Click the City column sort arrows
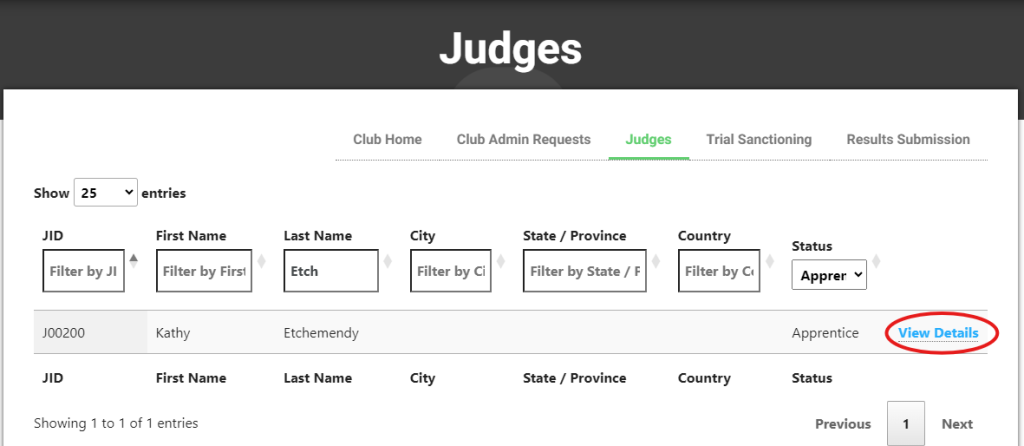 [501, 262]
